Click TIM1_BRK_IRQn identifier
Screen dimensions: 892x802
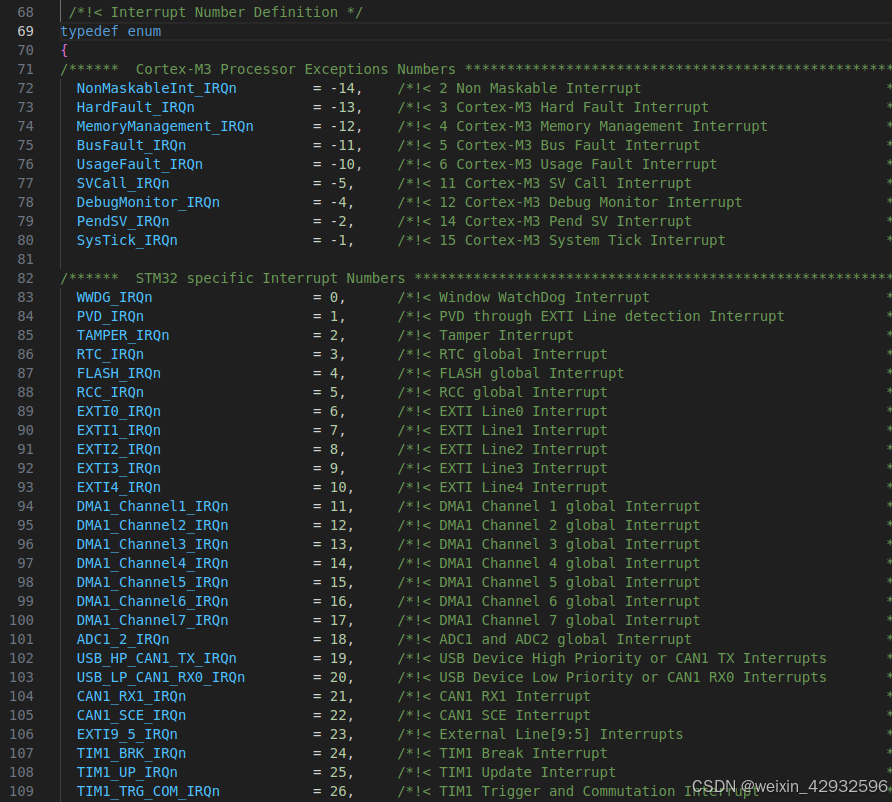(131, 753)
